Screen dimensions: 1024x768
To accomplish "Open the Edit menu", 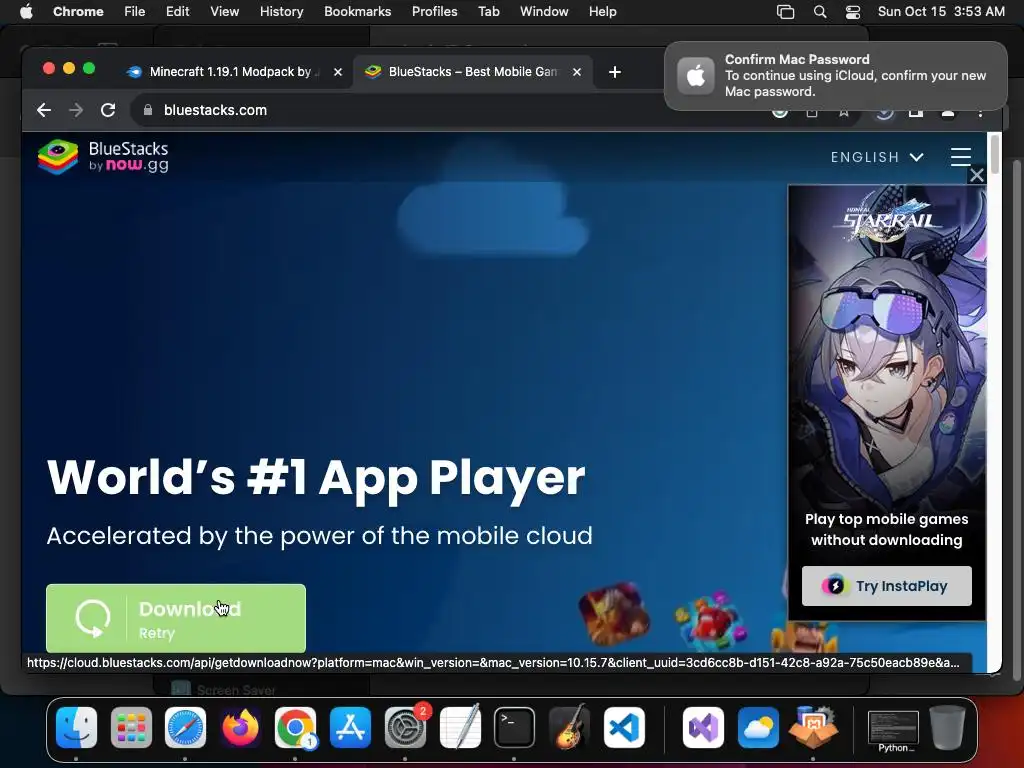I will tap(177, 12).
